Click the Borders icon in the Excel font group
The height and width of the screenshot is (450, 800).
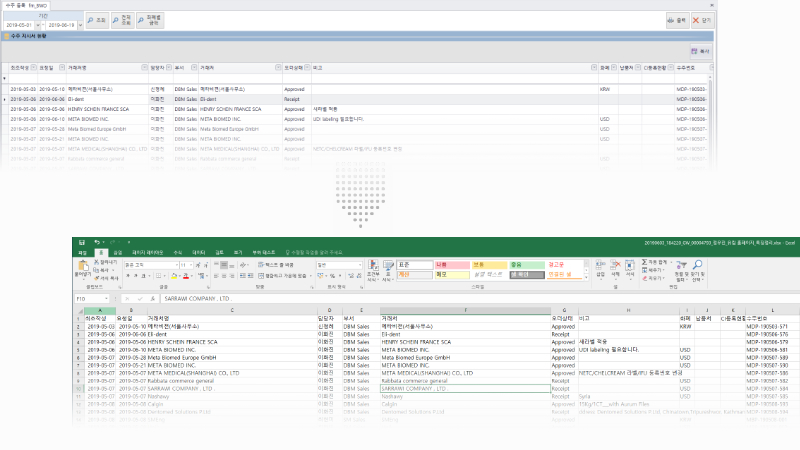[x=159, y=276]
